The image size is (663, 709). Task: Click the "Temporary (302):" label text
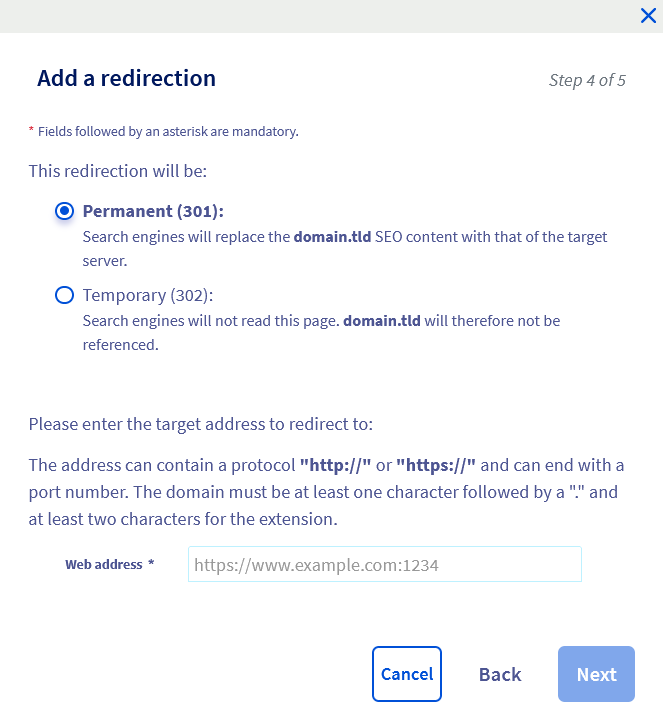pos(148,295)
